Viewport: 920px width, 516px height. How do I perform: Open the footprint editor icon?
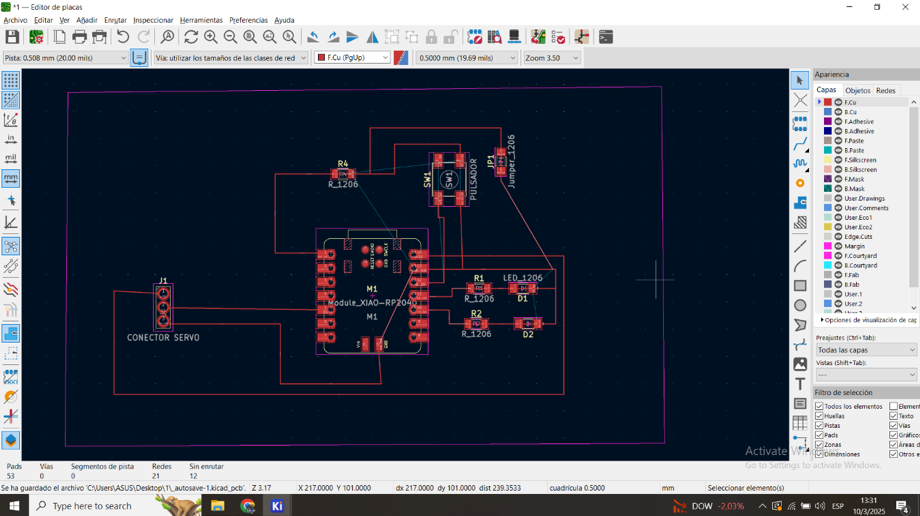[x=475, y=37]
